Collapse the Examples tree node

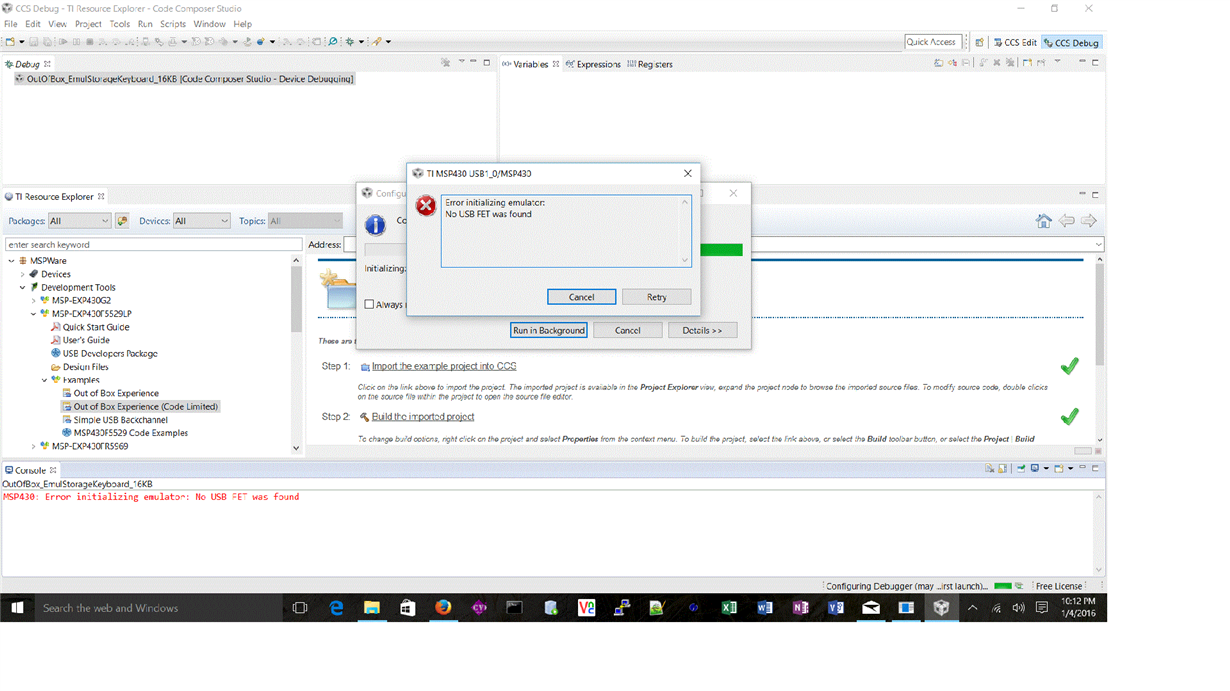click(x=44, y=380)
